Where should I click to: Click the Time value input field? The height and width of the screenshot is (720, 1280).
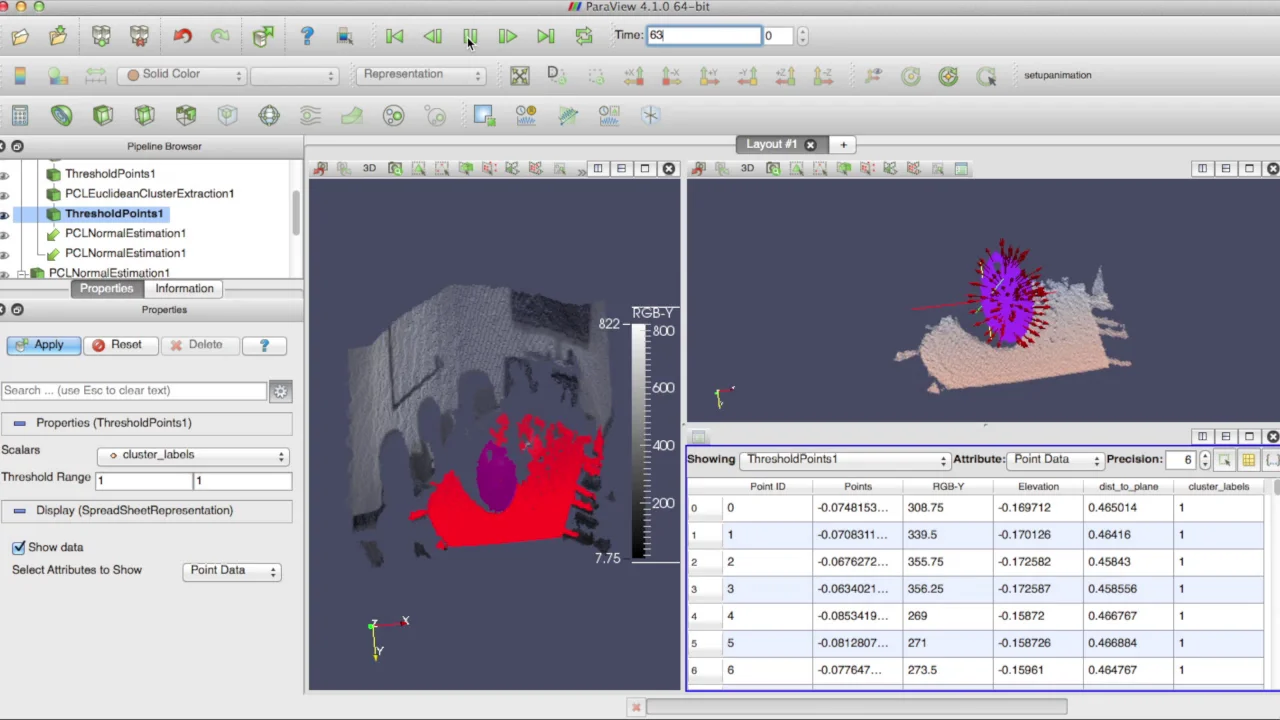704,36
